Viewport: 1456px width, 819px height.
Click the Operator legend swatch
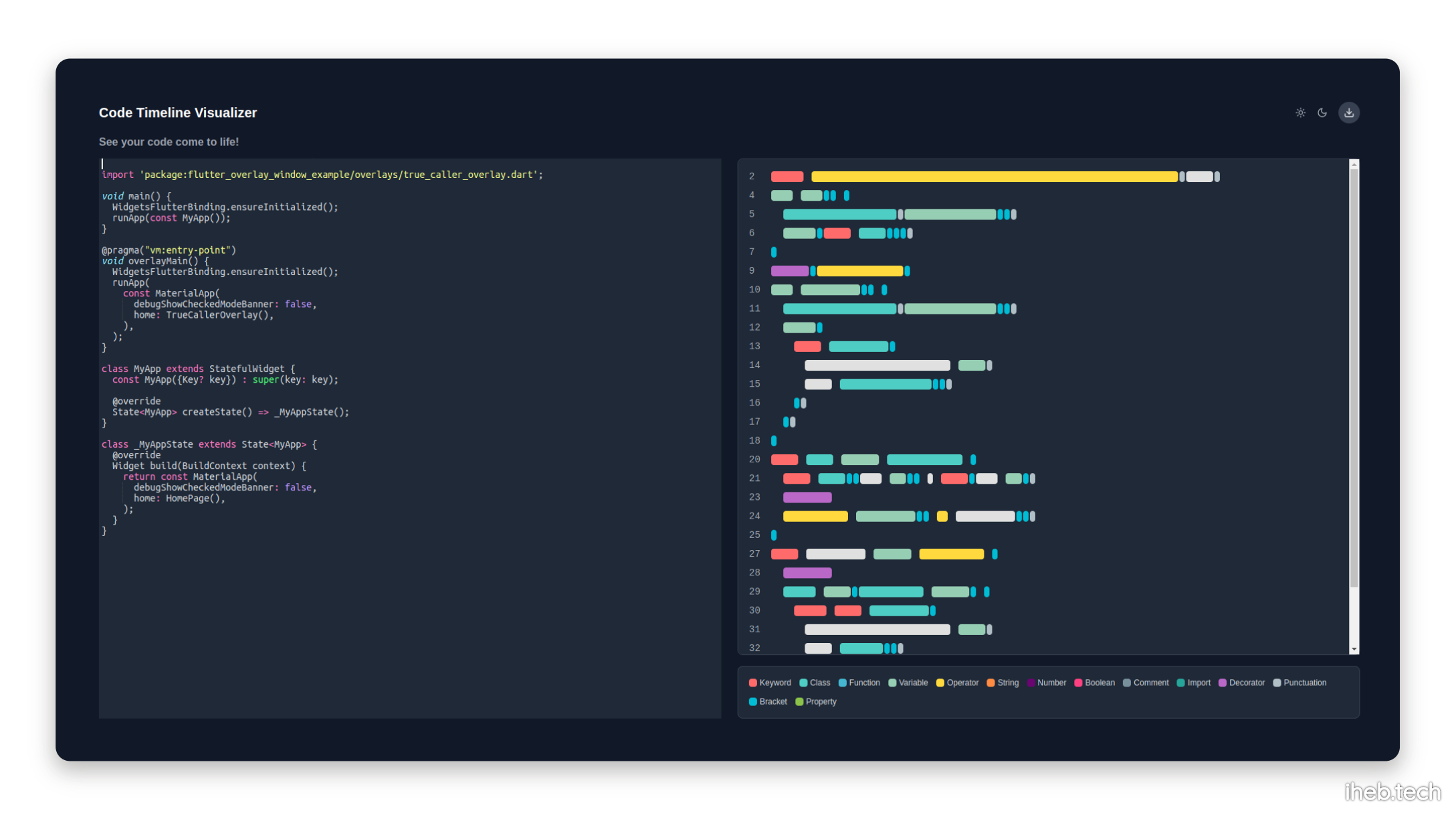pyautogui.click(x=940, y=682)
